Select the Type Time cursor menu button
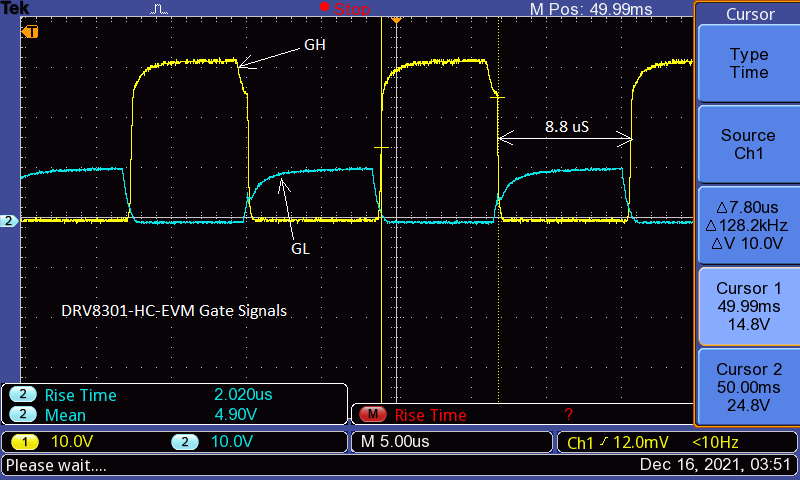Viewport: 800px width, 480px height. [748, 63]
